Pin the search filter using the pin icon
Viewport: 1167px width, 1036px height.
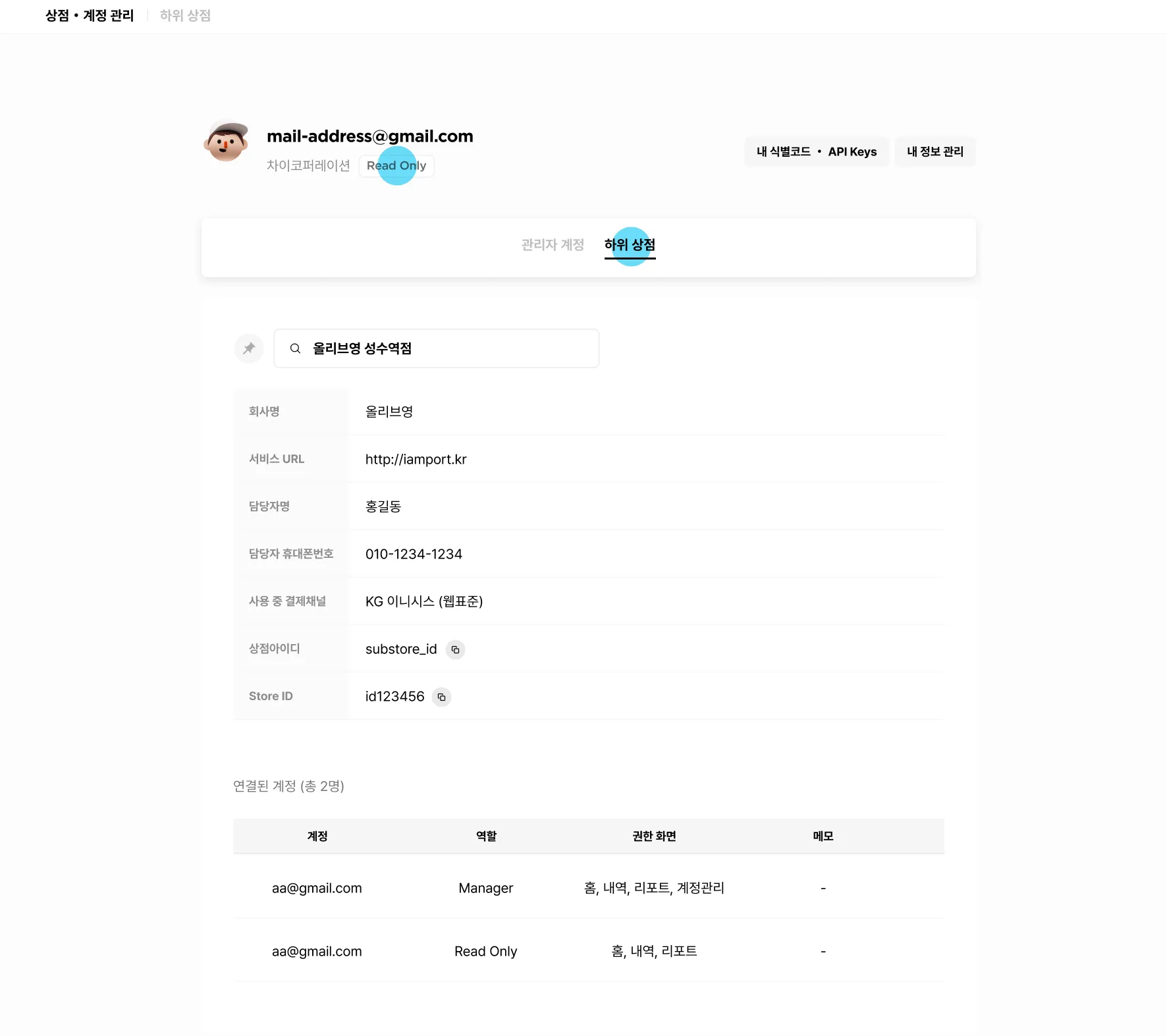coord(249,348)
